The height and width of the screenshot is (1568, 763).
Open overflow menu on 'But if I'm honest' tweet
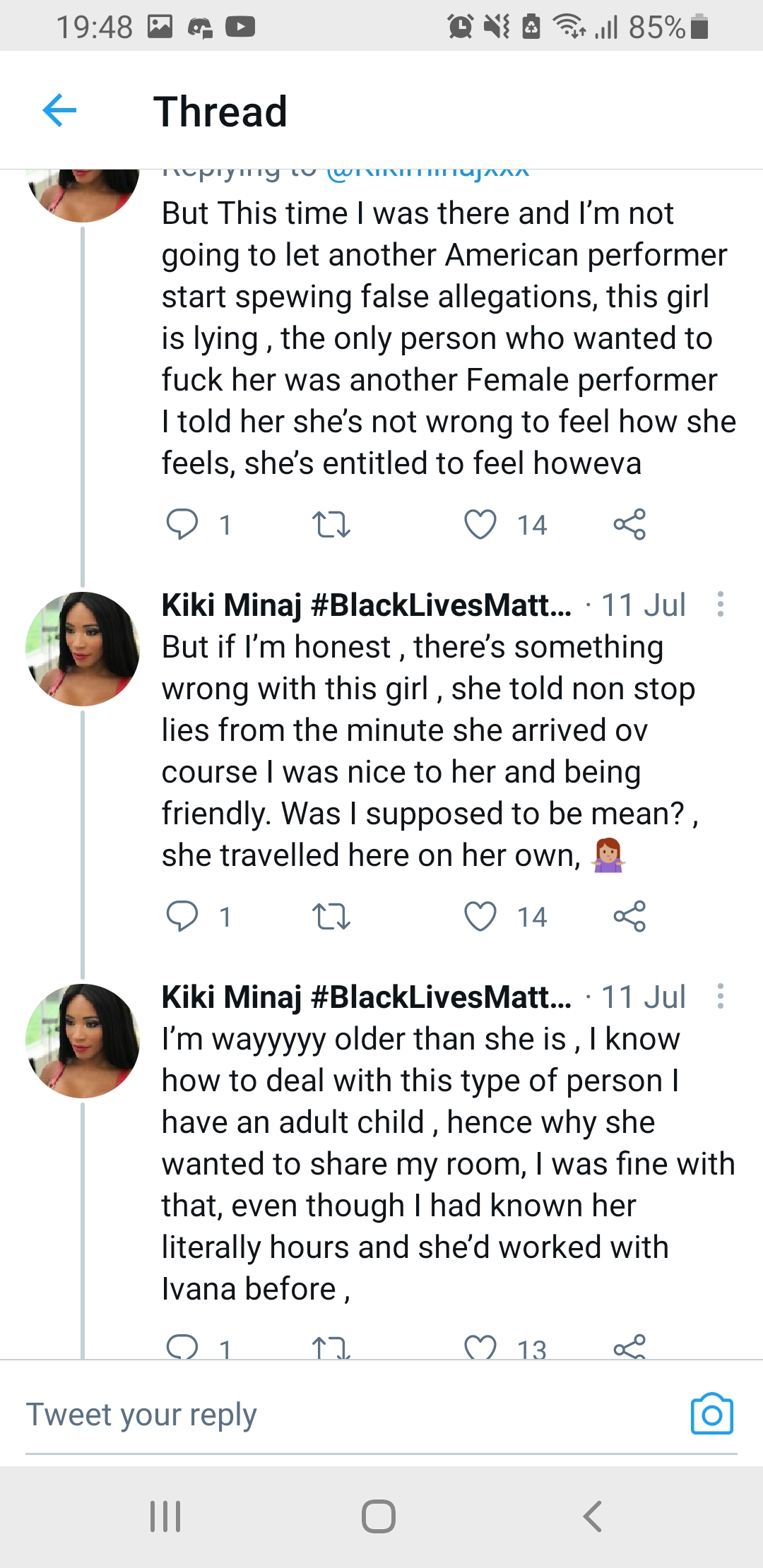[x=720, y=605]
